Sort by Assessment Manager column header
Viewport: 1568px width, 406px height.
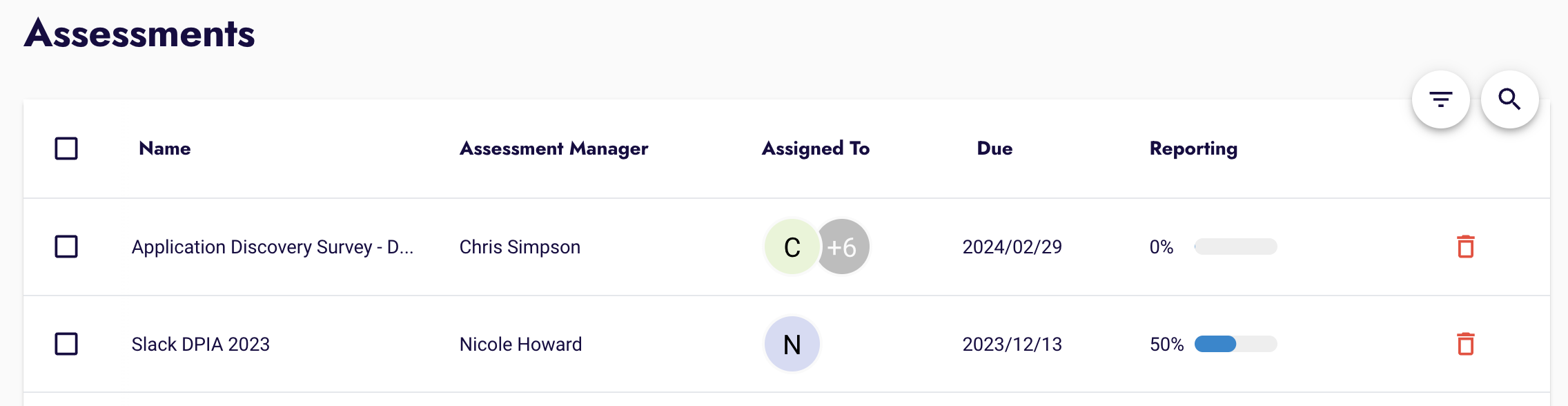tap(553, 148)
